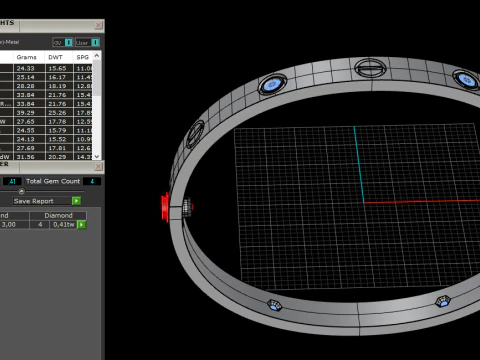Click the Total Gem Count value field
This screenshot has width=480, height=360.
pos(92,181)
